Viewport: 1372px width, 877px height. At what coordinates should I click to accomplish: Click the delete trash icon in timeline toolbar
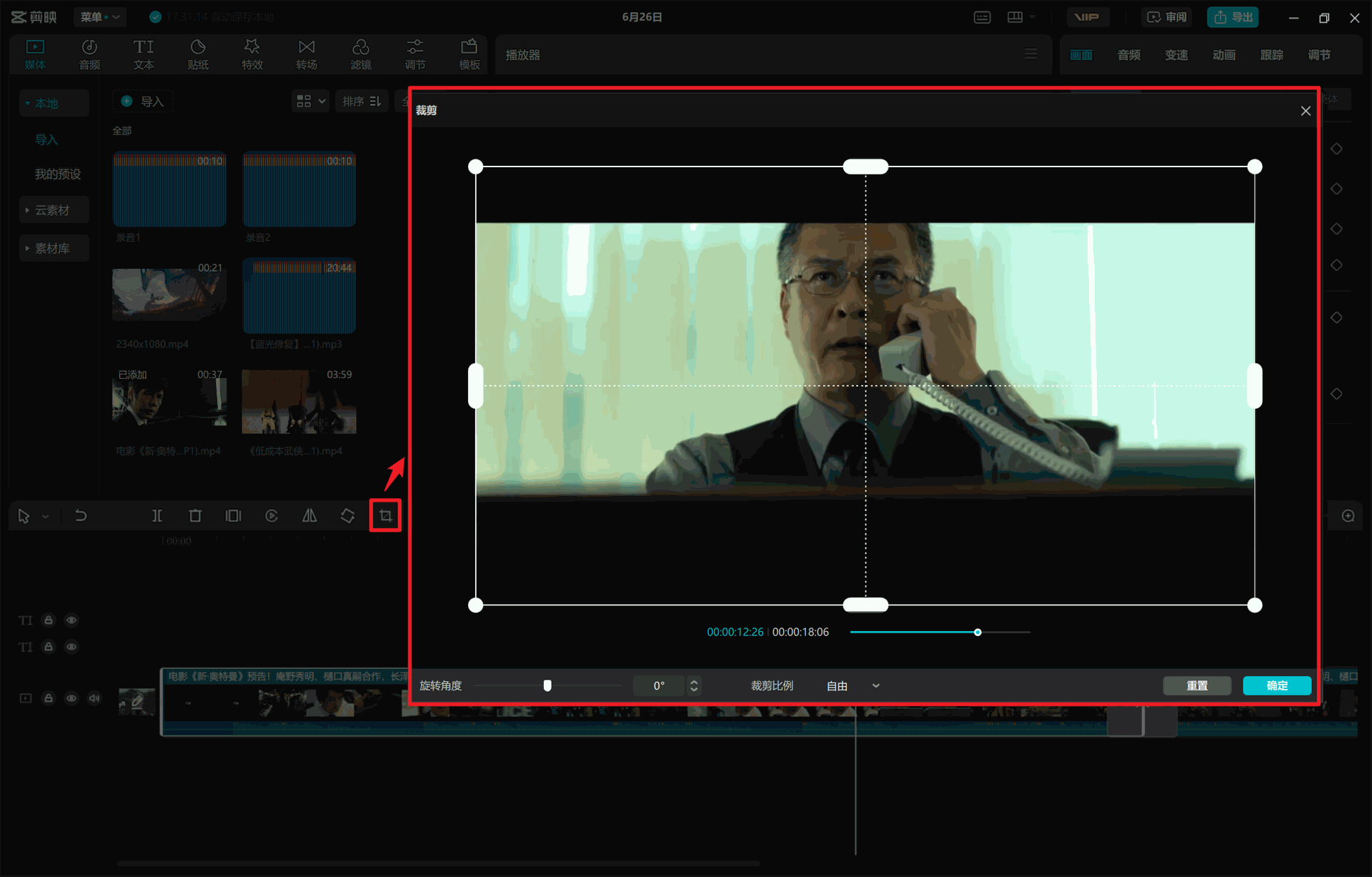pos(195,516)
